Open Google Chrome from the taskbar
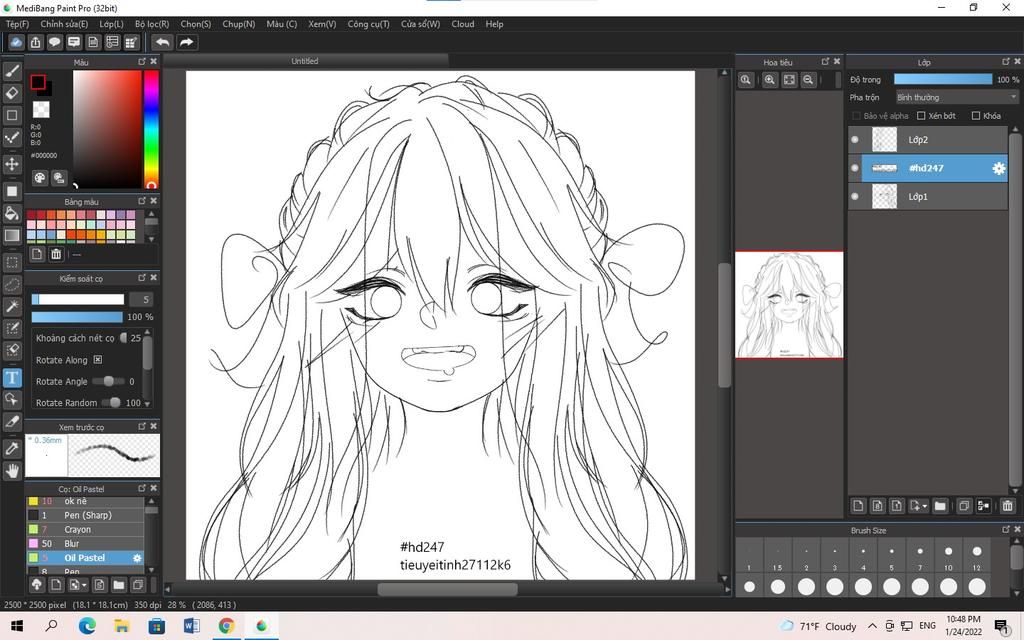The height and width of the screenshot is (640, 1024). point(226,626)
